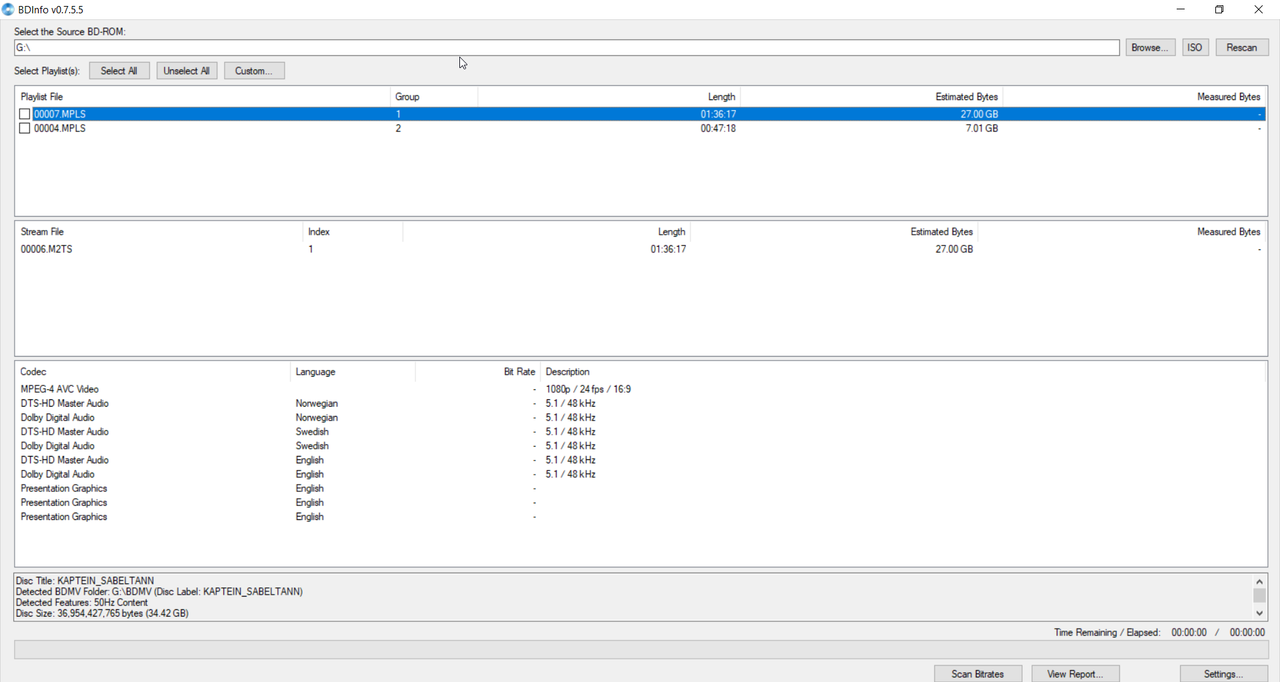Select All playlists
The height and width of the screenshot is (682, 1280).
(x=119, y=71)
